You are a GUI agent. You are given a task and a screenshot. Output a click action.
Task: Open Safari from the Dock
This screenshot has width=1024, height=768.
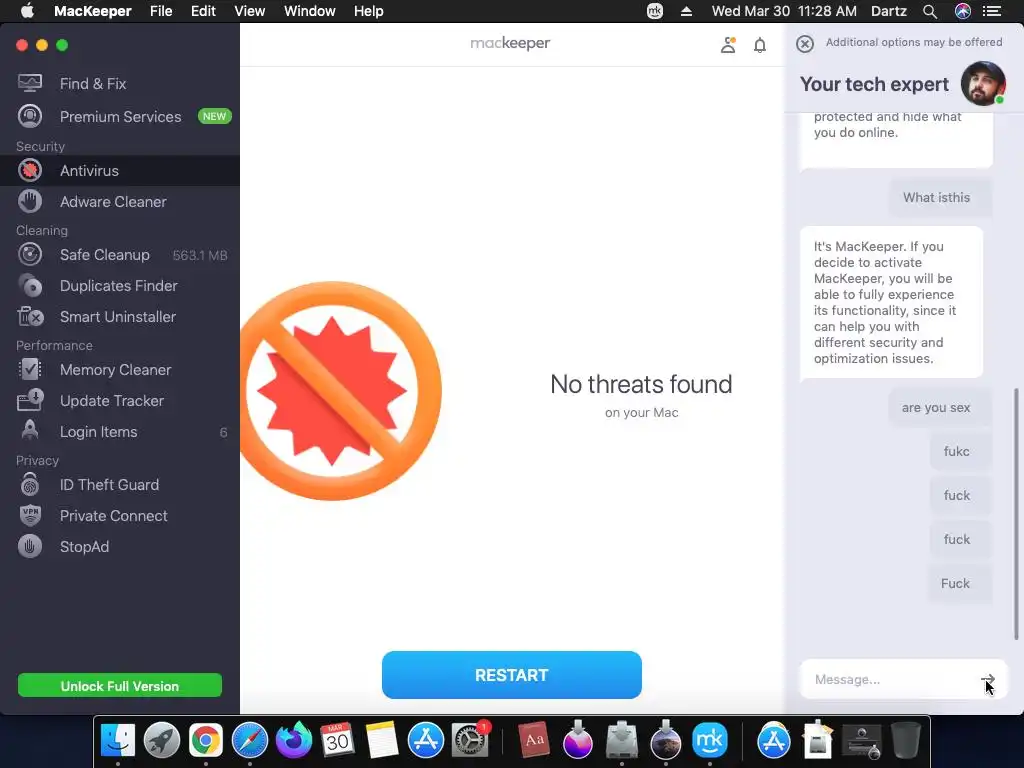[250, 741]
